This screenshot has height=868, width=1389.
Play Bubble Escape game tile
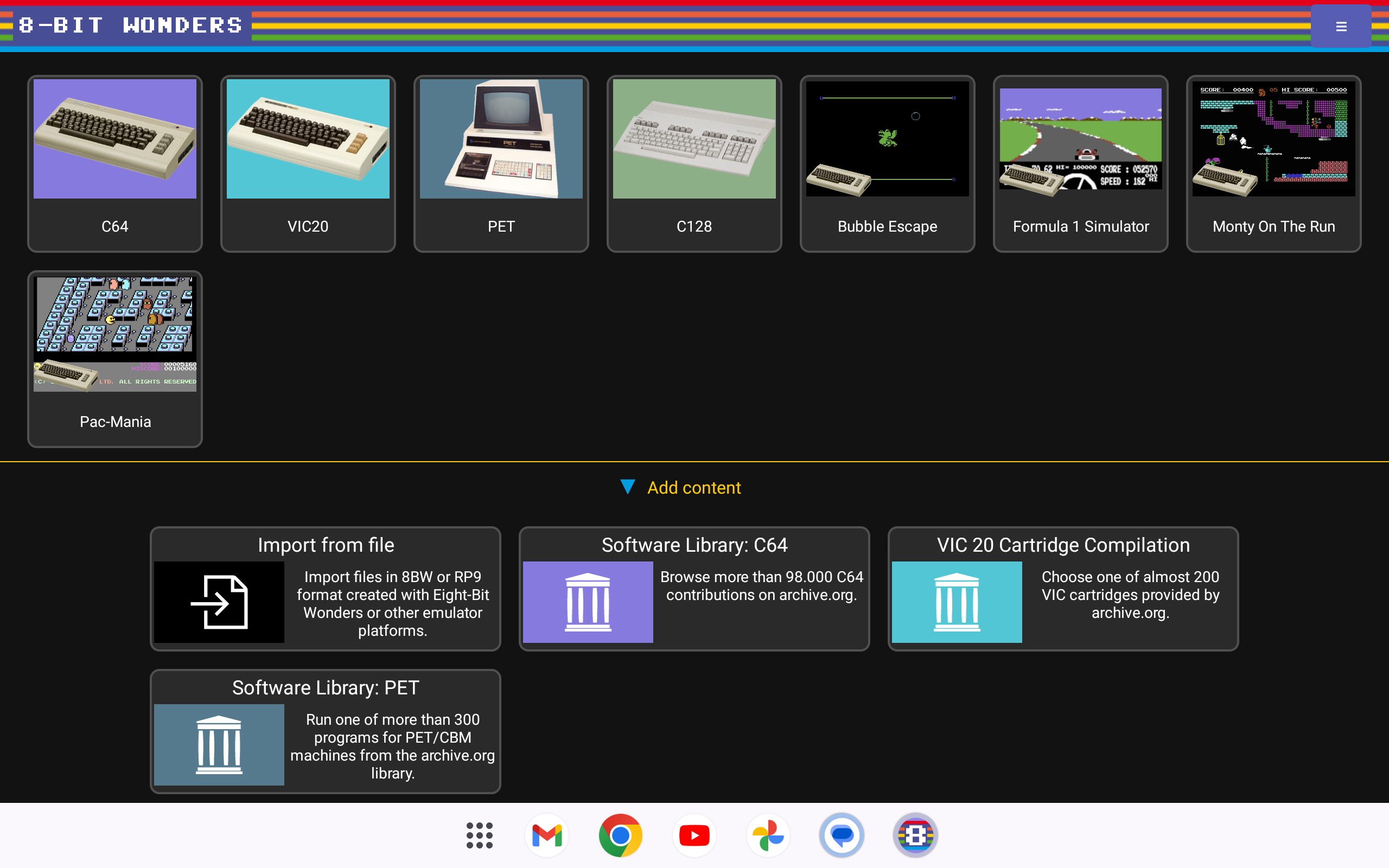coord(887,163)
